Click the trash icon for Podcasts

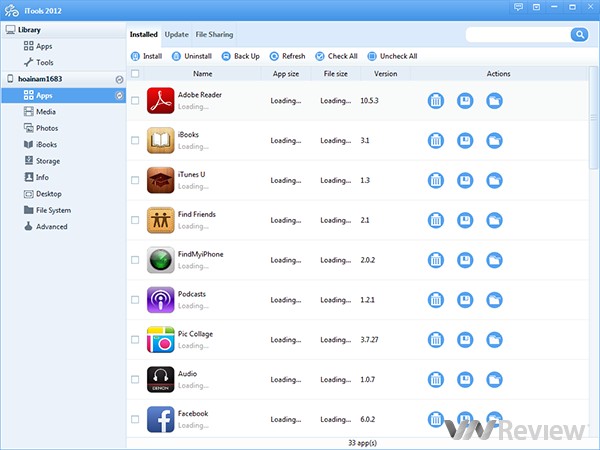(435, 300)
